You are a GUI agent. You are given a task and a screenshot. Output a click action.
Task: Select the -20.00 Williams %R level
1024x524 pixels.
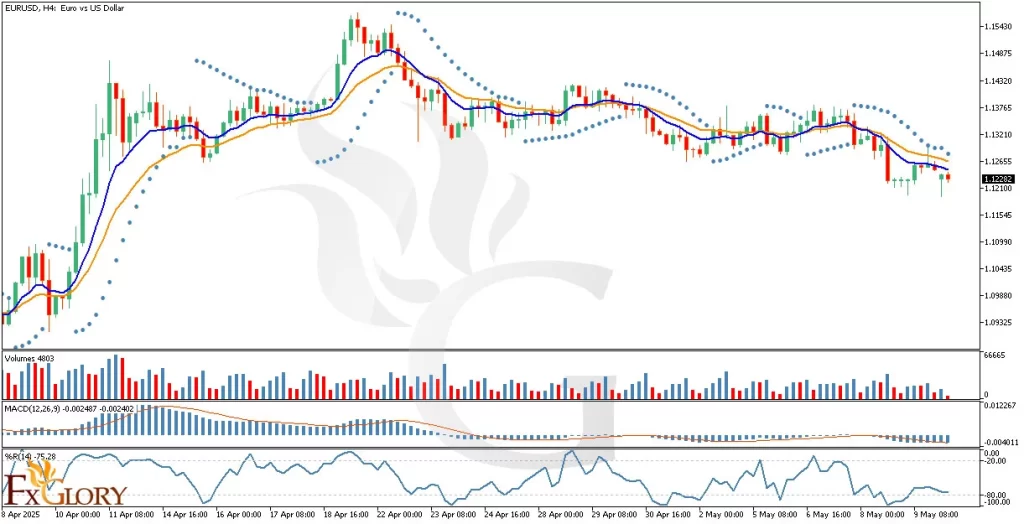pyautogui.click(x=994, y=462)
